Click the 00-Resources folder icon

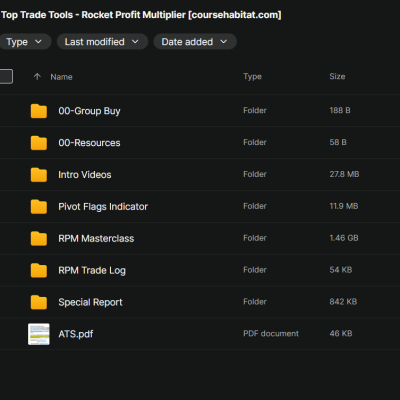point(39,143)
